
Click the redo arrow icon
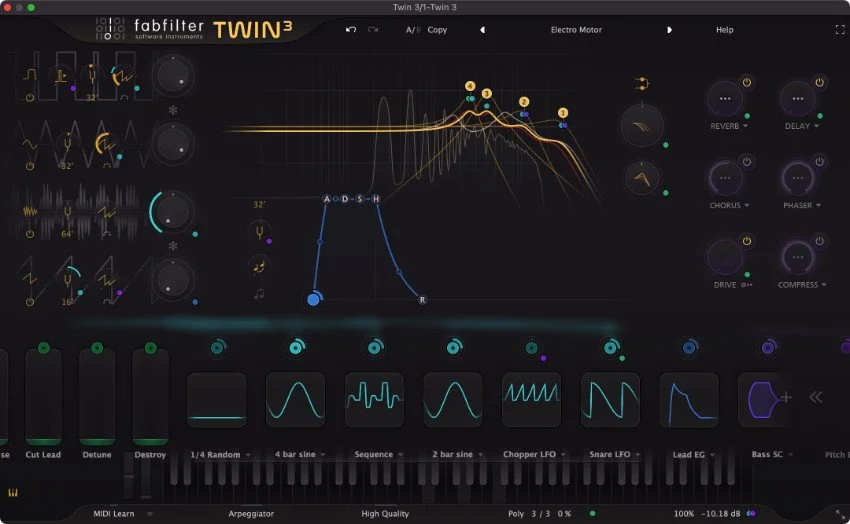[373, 29]
